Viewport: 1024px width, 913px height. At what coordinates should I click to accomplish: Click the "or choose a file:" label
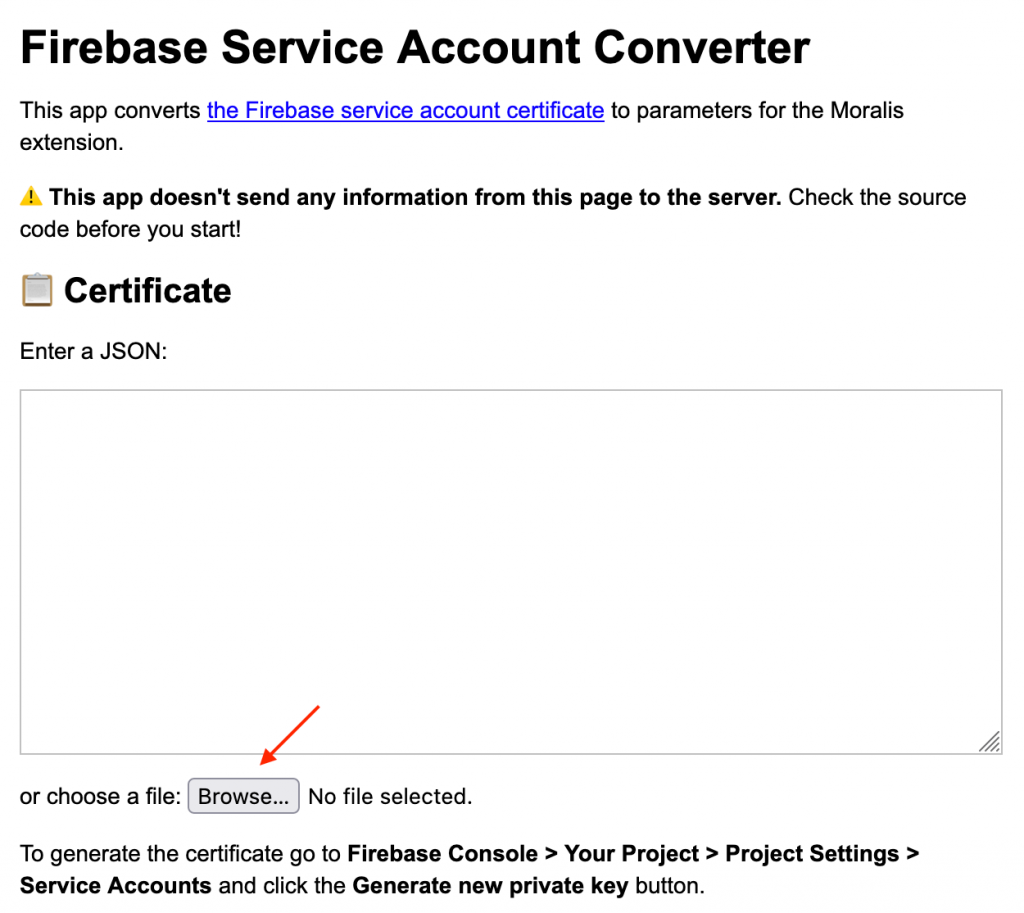click(100, 797)
